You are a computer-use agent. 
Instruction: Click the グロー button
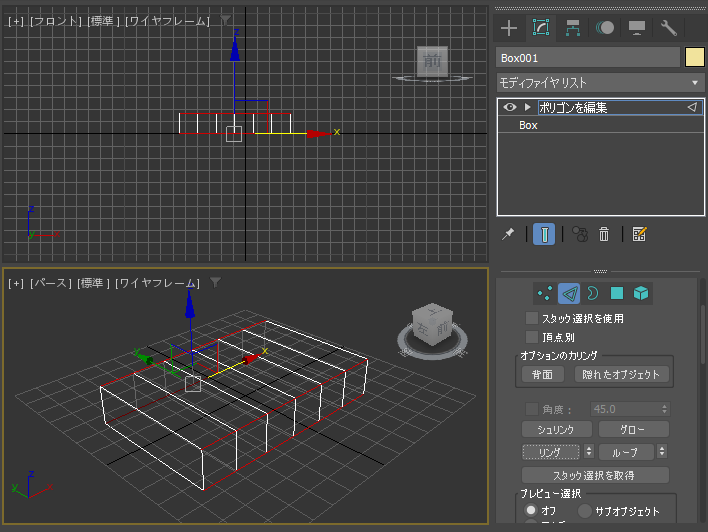tap(633, 429)
